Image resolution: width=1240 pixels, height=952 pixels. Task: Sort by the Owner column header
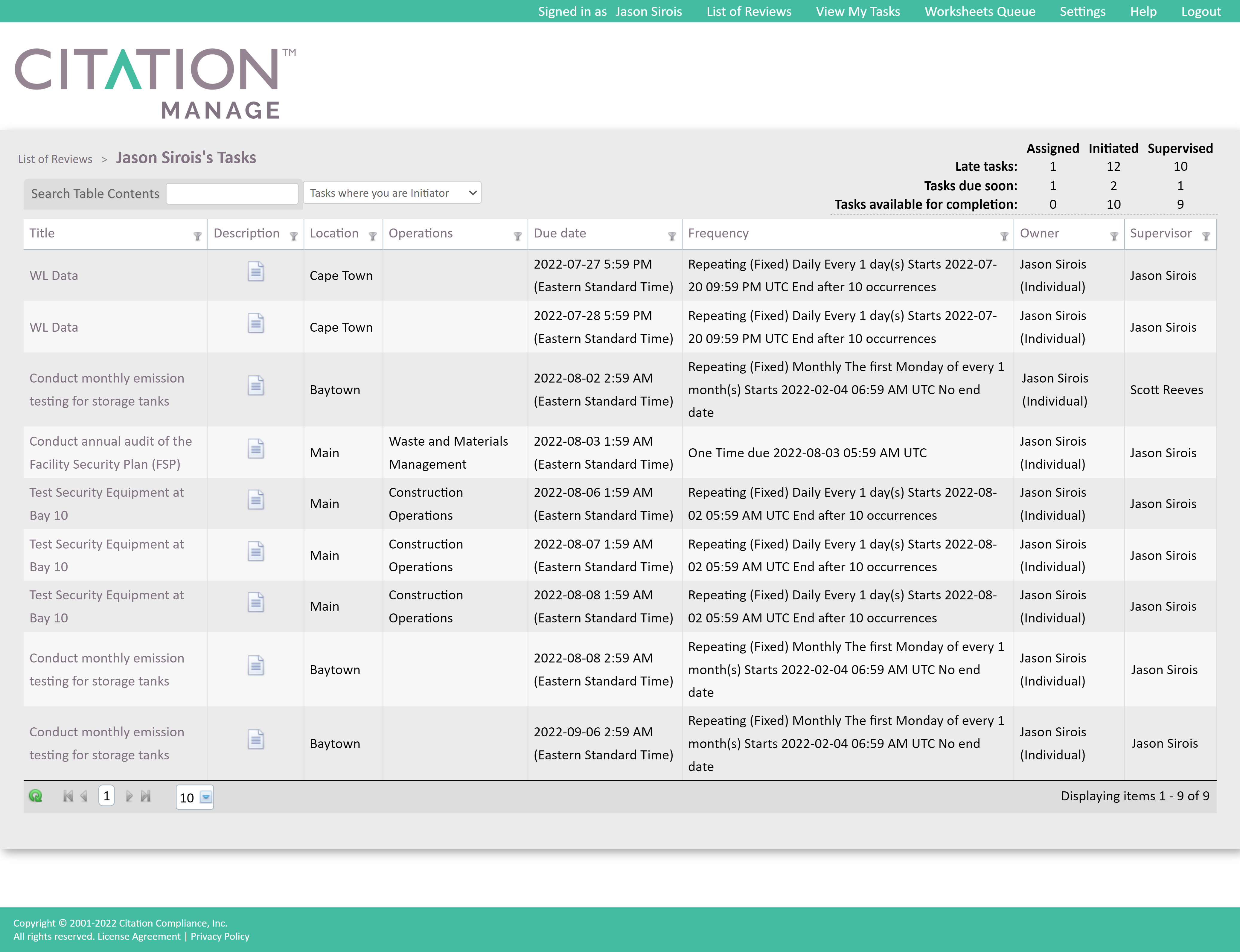point(1039,233)
